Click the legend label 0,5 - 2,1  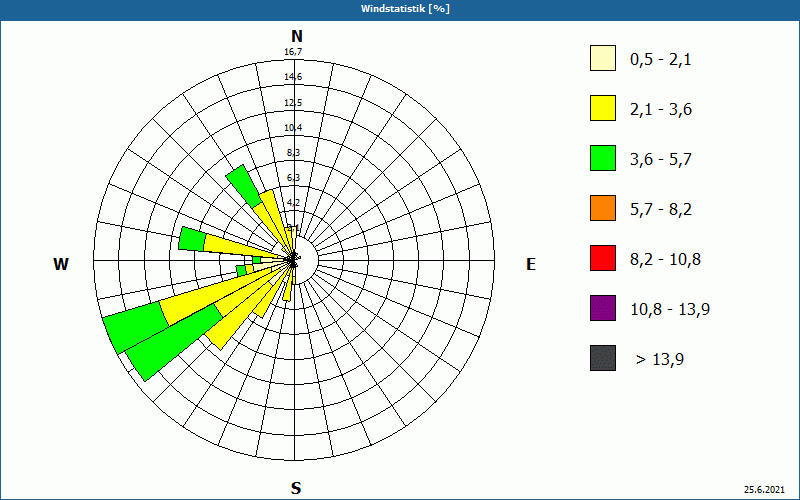point(661,60)
